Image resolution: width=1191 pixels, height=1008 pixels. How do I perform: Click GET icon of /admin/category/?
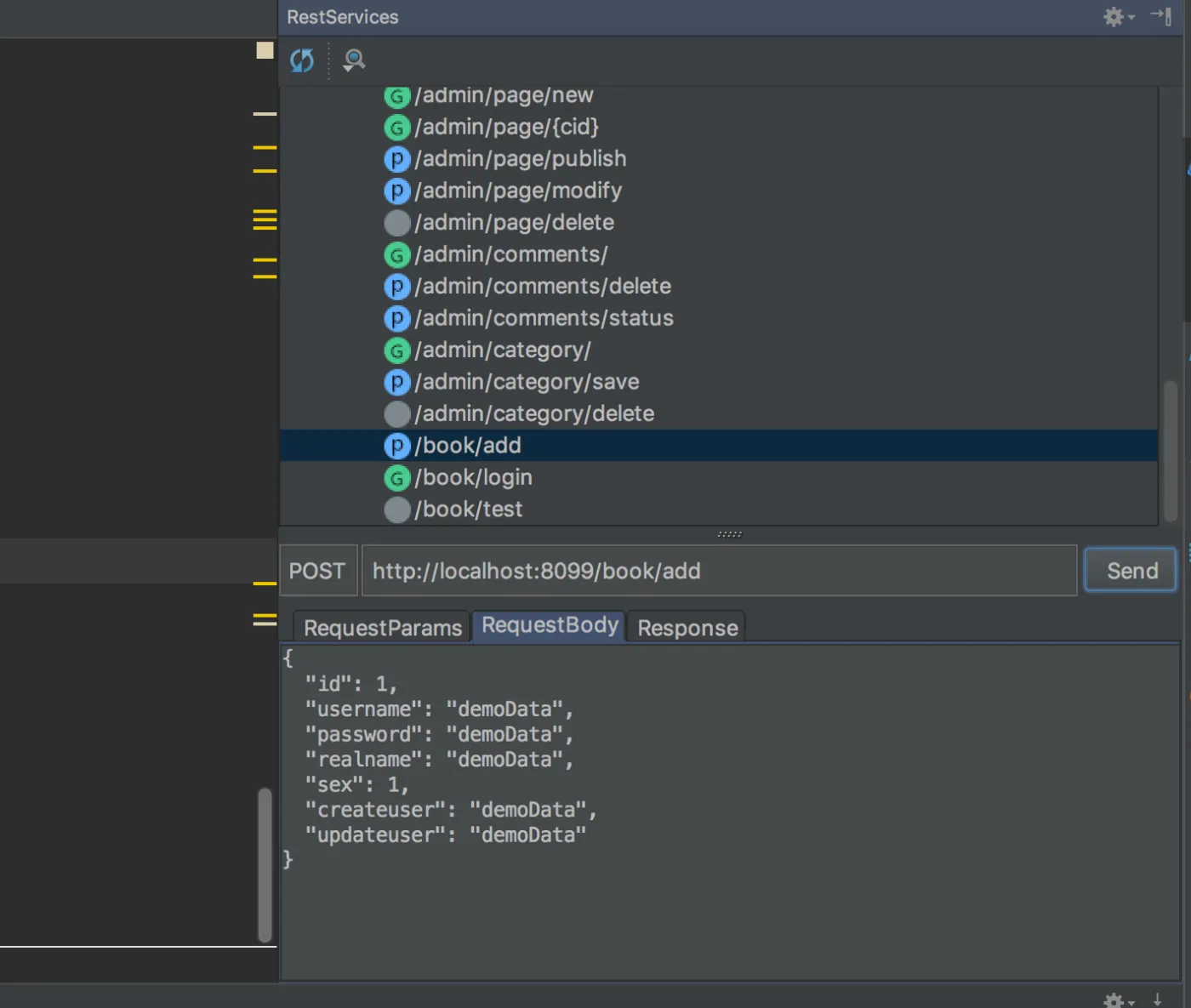tap(397, 350)
